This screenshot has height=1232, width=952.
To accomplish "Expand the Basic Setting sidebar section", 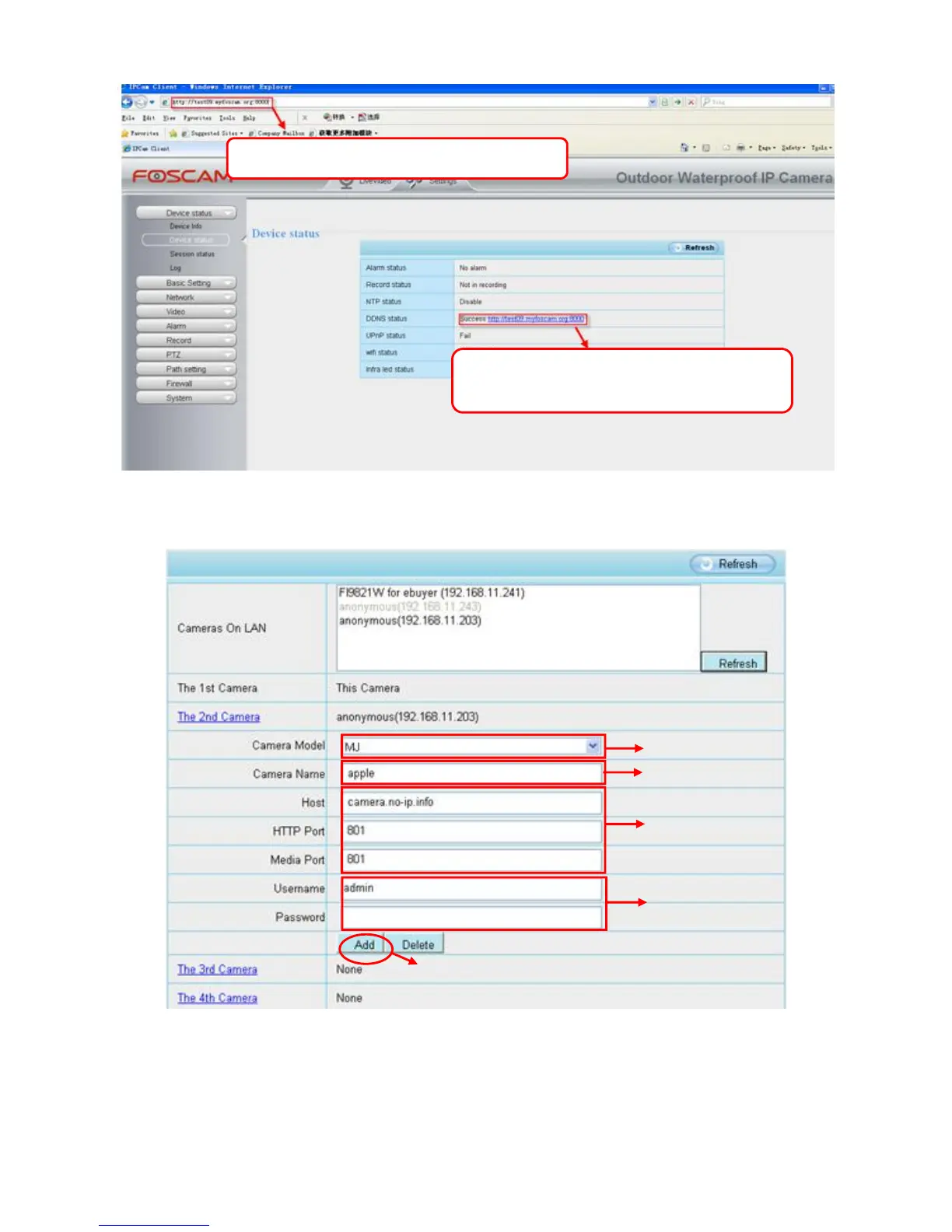I will point(187,283).
